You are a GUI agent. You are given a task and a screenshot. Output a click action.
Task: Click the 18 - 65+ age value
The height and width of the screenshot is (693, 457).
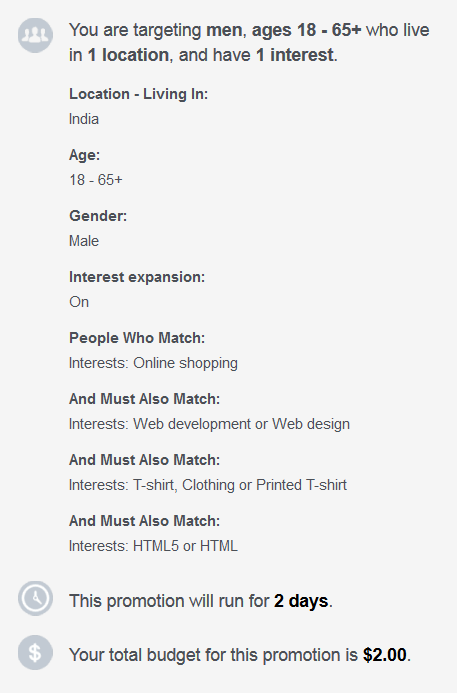point(95,180)
